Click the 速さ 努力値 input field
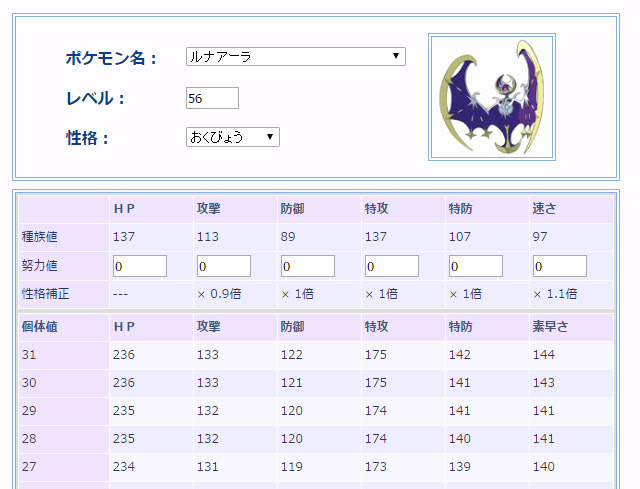 (560, 266)
